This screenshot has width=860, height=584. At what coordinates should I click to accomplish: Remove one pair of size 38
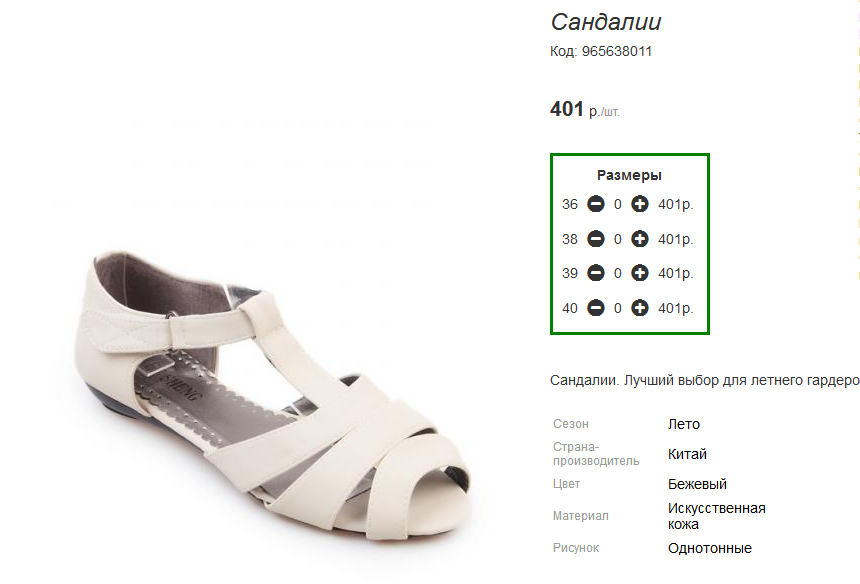tap(596, 239)
